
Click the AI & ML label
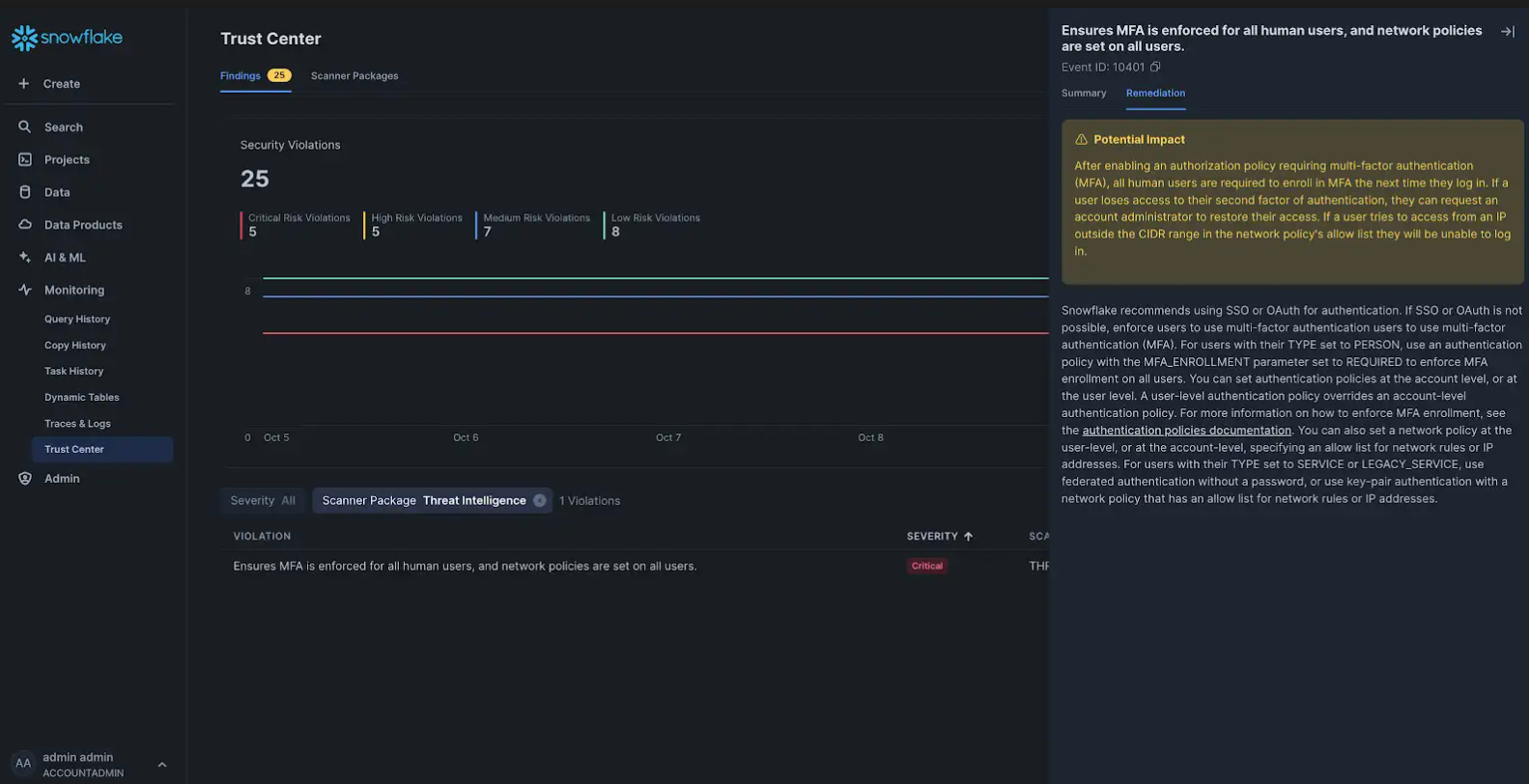coord(65,257)
